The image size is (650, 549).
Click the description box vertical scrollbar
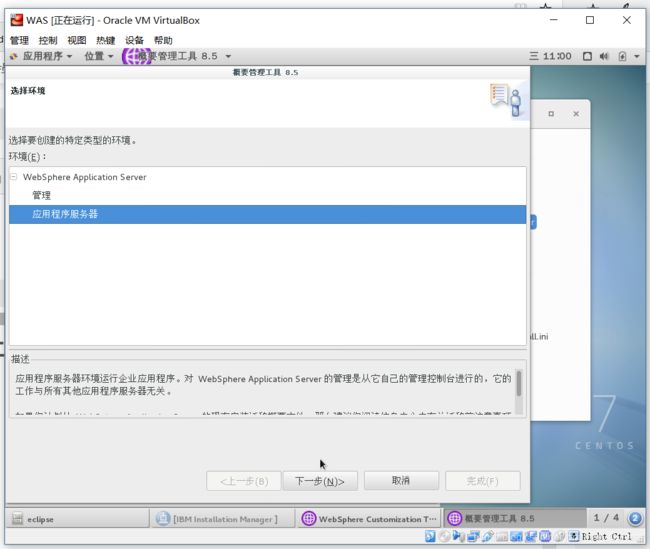(x=519, y=392)
